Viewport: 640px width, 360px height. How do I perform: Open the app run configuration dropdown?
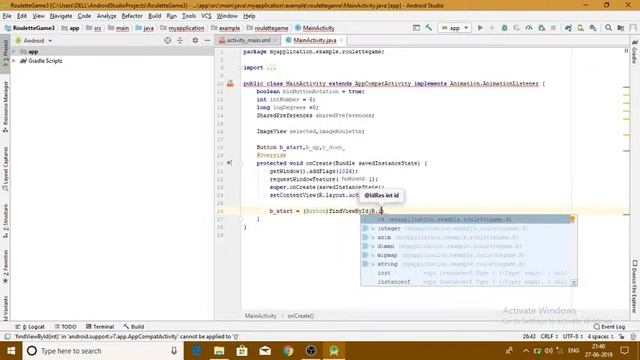[455, 28]
